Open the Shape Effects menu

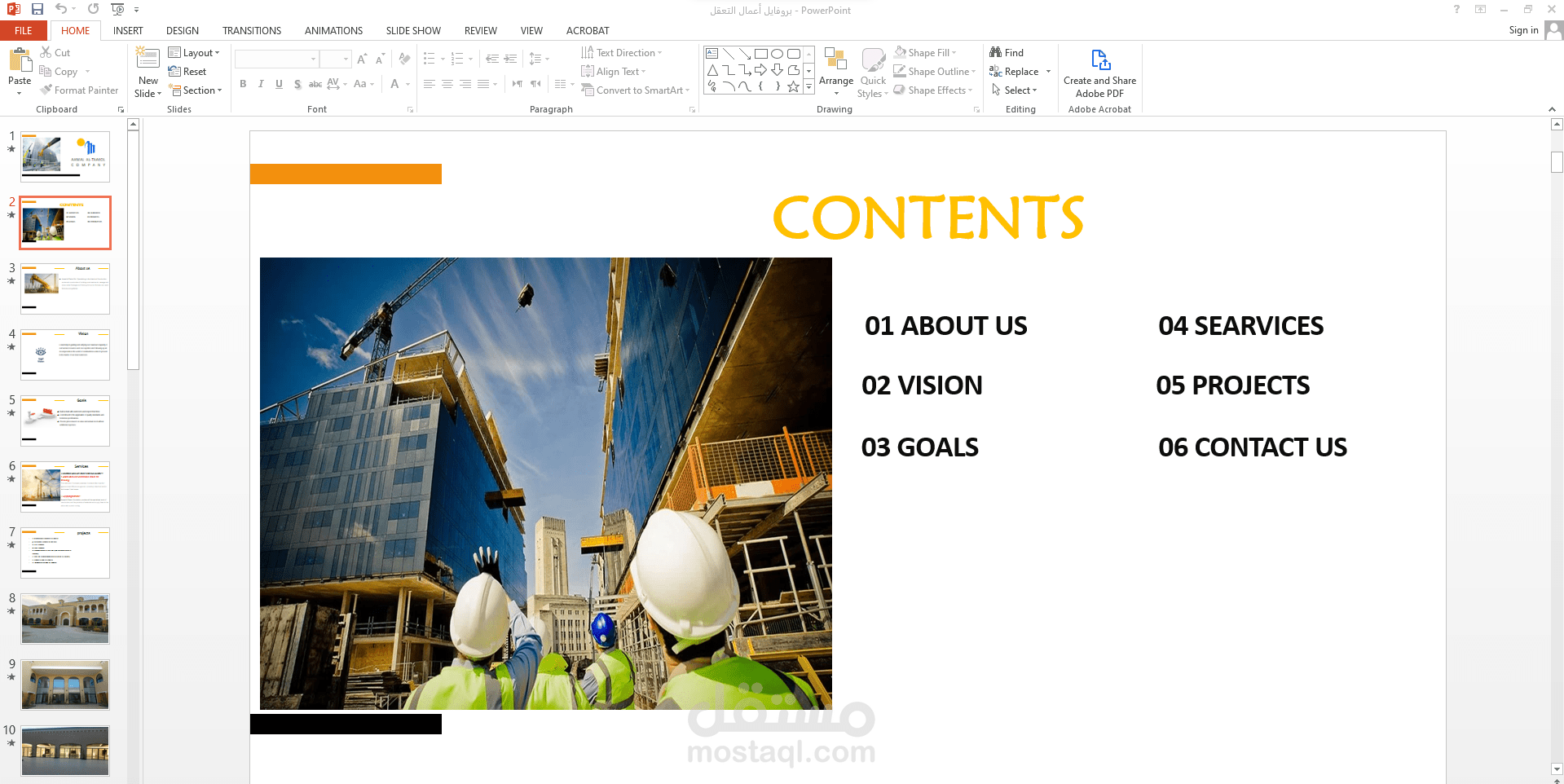pyautogui.click(x=932, y=90)
